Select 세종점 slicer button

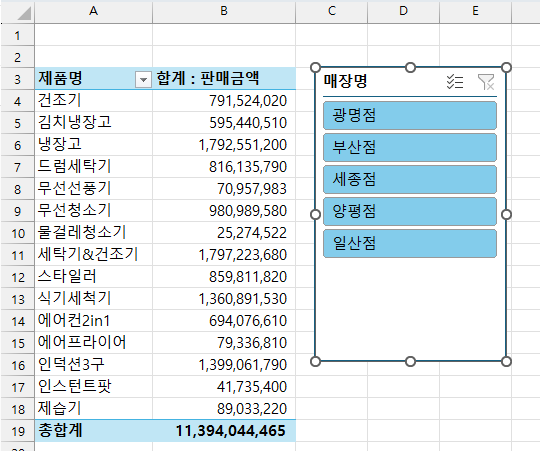point(410,179)
